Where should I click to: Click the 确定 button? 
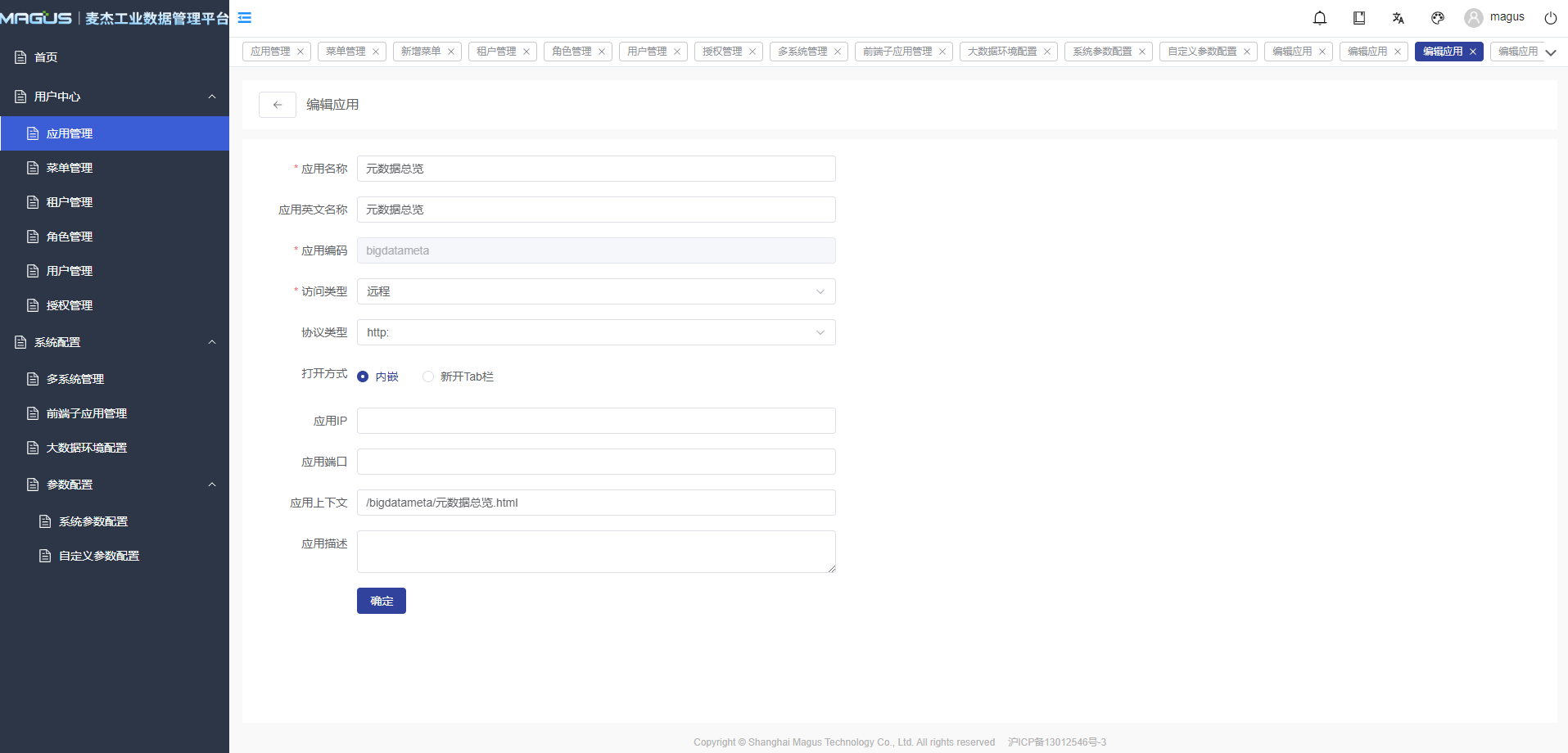point(381,601)
